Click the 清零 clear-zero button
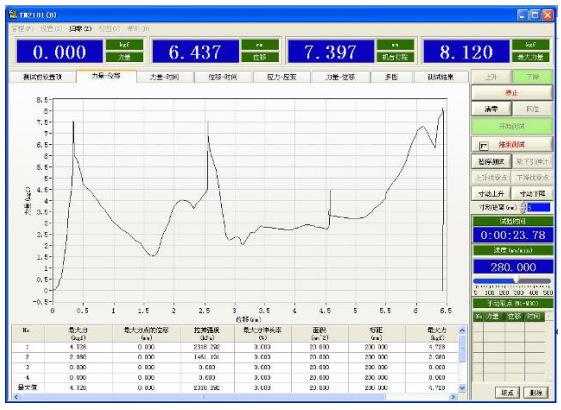This screenshot has height=410, width=561. [491, 109]
